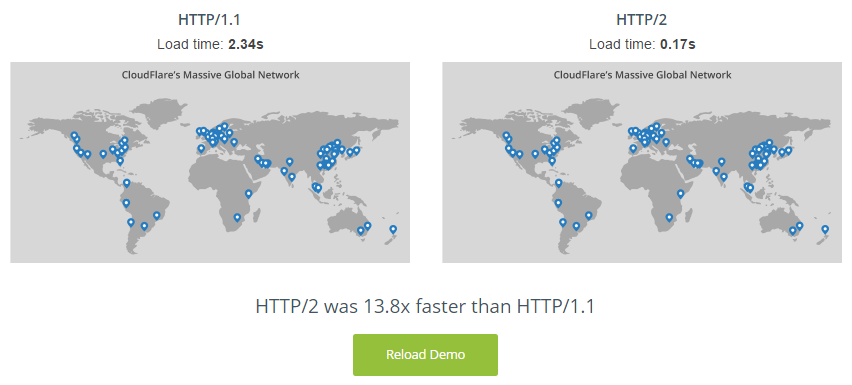This screenshot has height=385, width=852.
Task: Click the East Africa coast pin on HTTP/2 map
Action: pos(680,193)
